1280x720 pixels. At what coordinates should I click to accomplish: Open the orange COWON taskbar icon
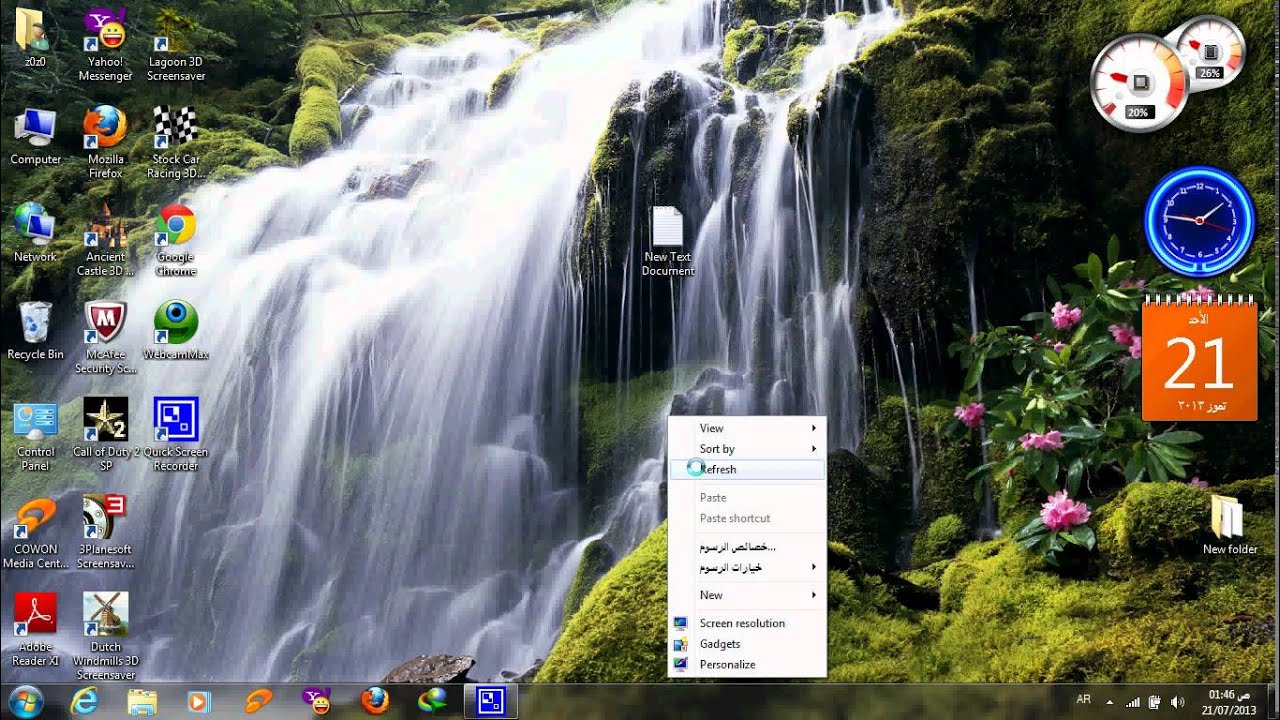[x=258, y=702]
